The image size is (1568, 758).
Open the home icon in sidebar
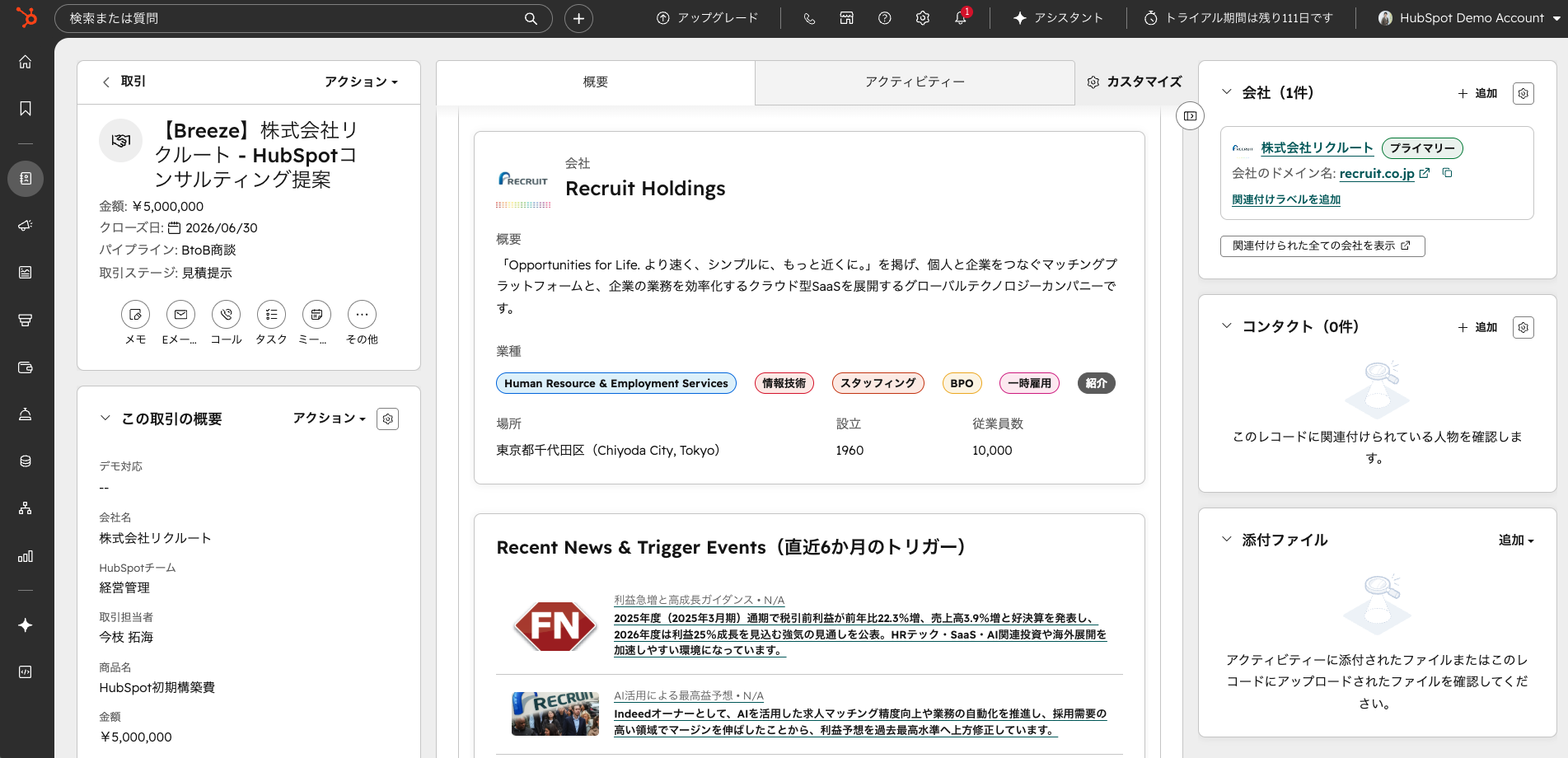pyautogui.click(x=26, y=62)
